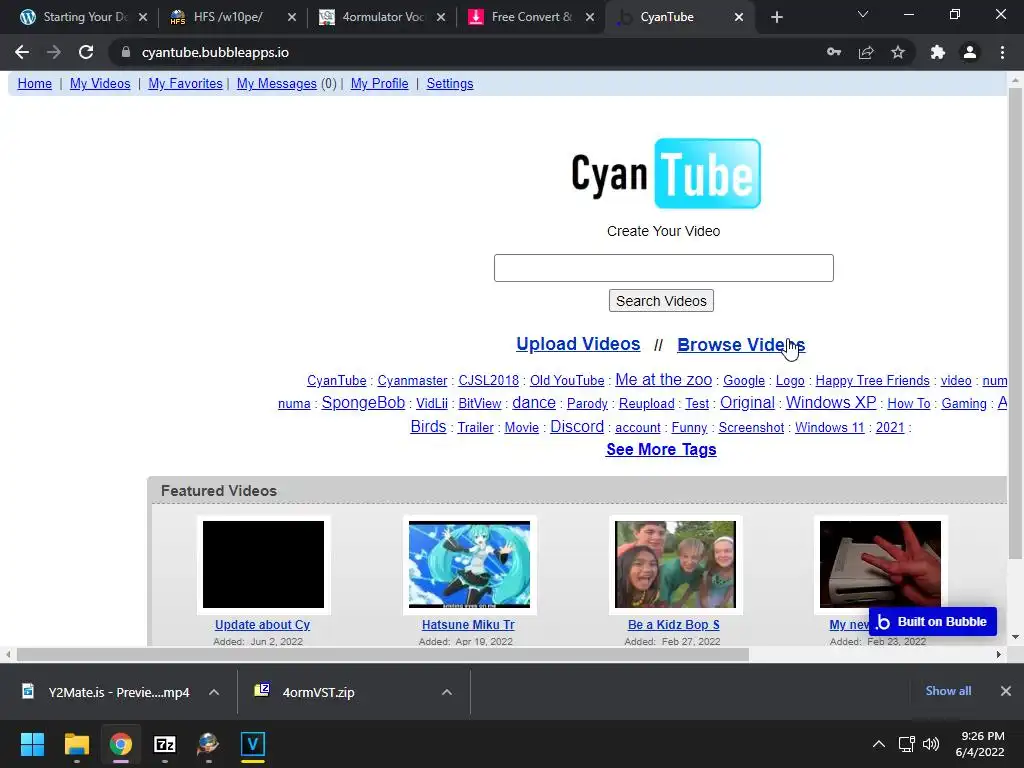
Task: Focus the video search text box
Action: pyautogui.click(x=664, y=268)
